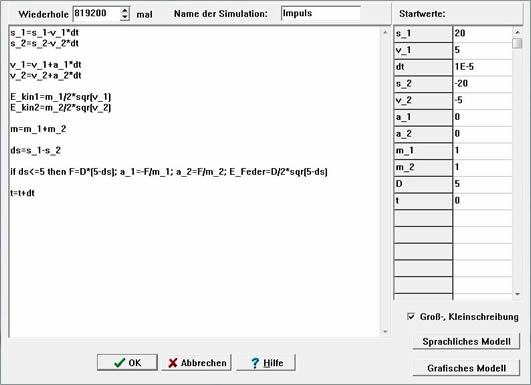Click the Name der Simulation field Impuls
The image size is (531, 385).
pos(320,14)
